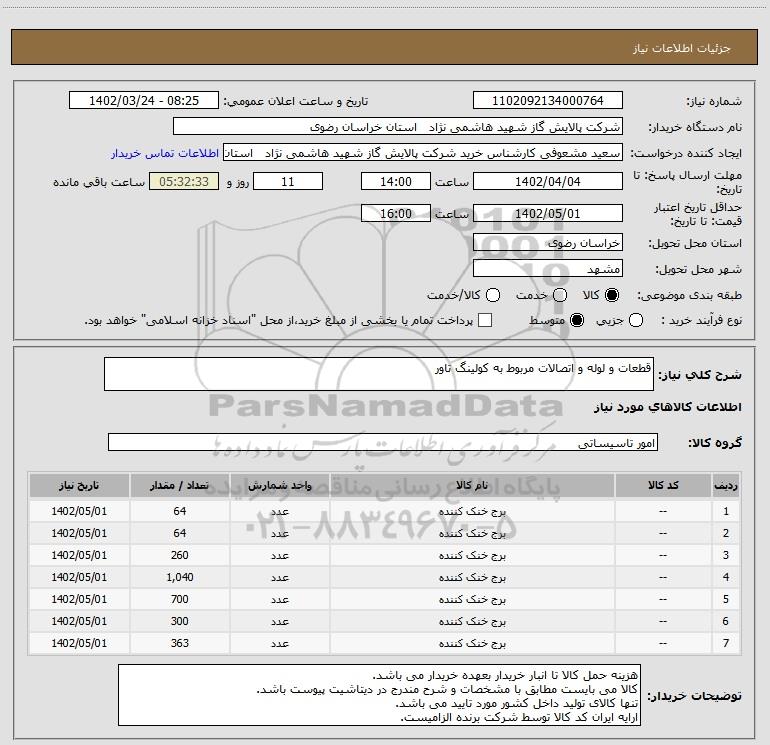Click the general need description text box
Screen dimensions: 770x745
pos(379,374)
